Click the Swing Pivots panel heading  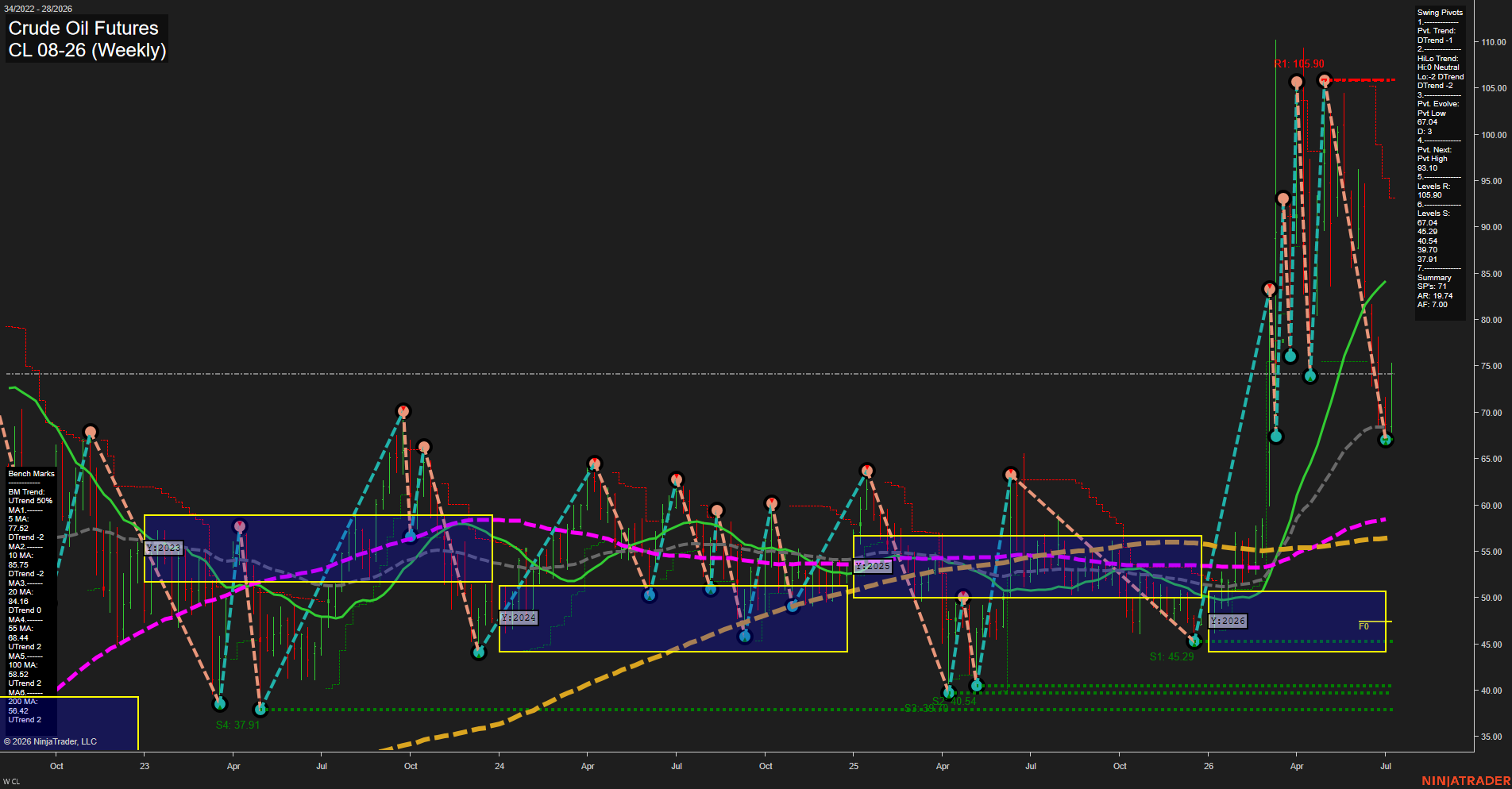1440,13
